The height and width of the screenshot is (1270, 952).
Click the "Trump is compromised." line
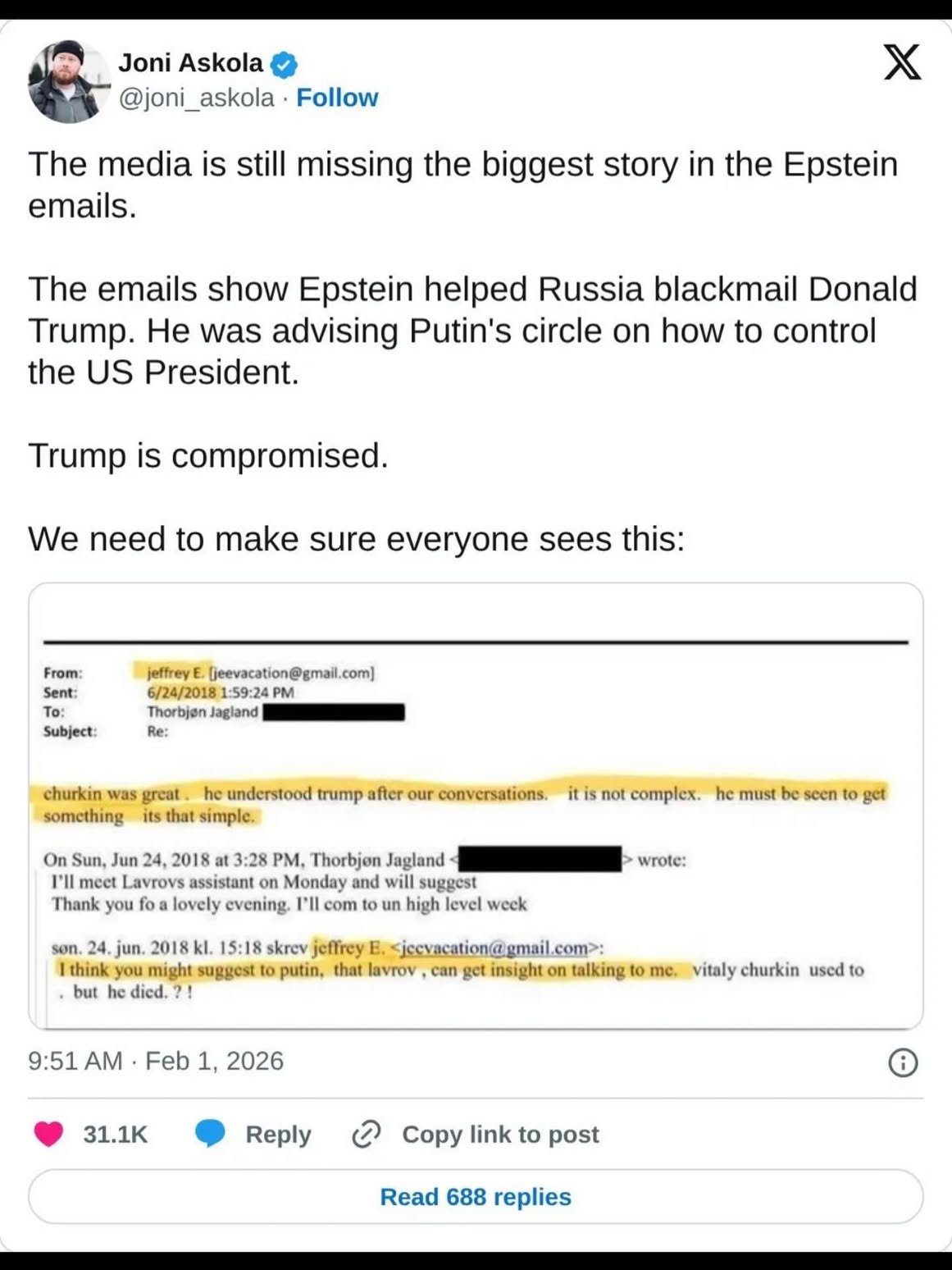pyautogui.click(x=208, y=456)
